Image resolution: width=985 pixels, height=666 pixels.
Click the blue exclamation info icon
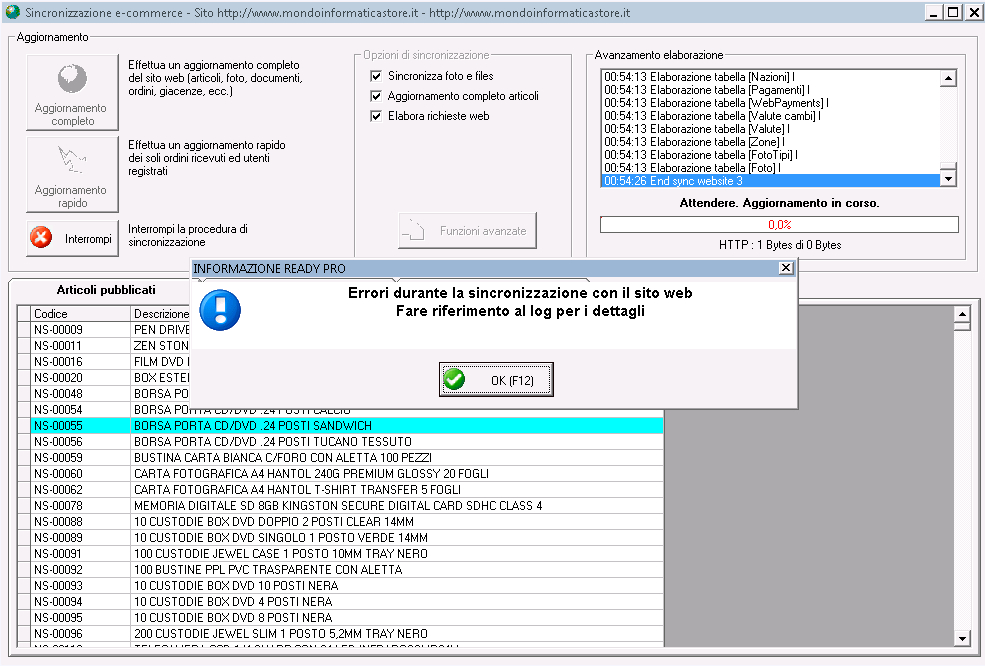coord(220,310)
